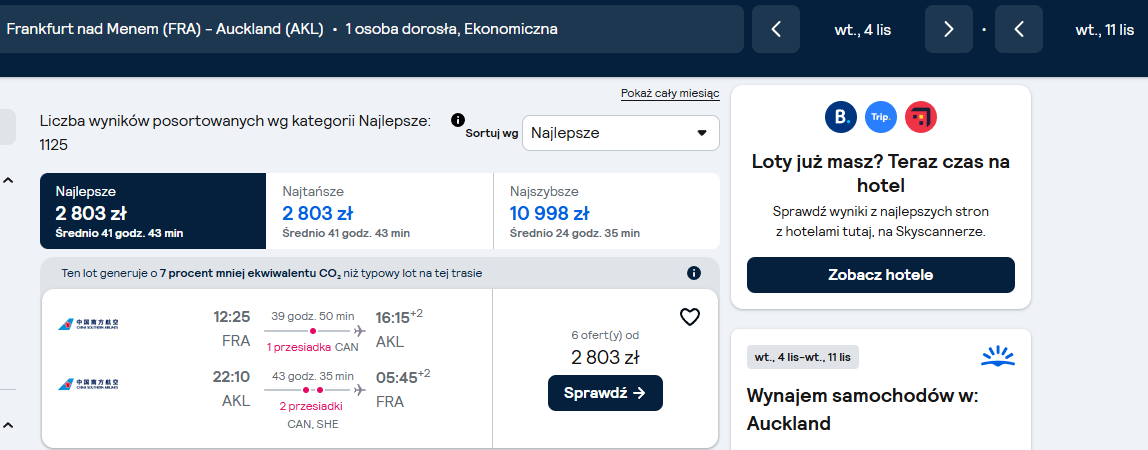Open Pokaż cały miesiąc link
This screenshot has width=1148, height=450.
click(670, 94)
